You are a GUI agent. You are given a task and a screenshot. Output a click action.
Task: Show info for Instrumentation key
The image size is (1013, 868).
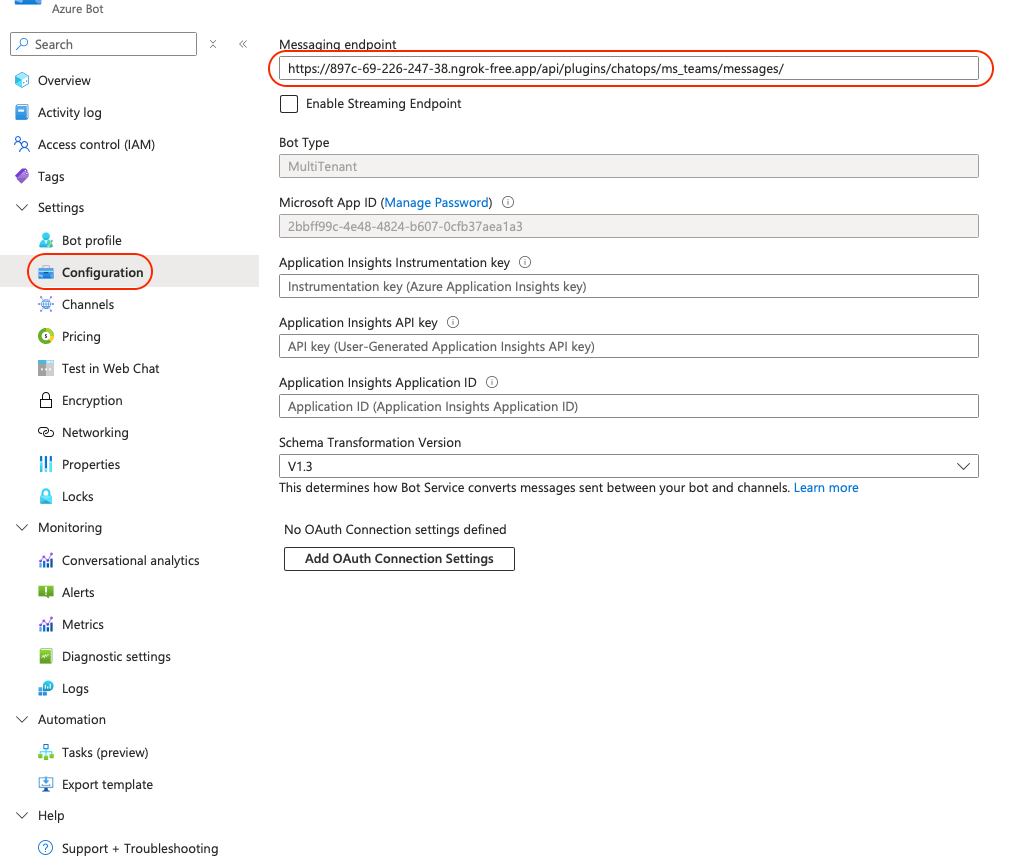(x=525, y=262)
